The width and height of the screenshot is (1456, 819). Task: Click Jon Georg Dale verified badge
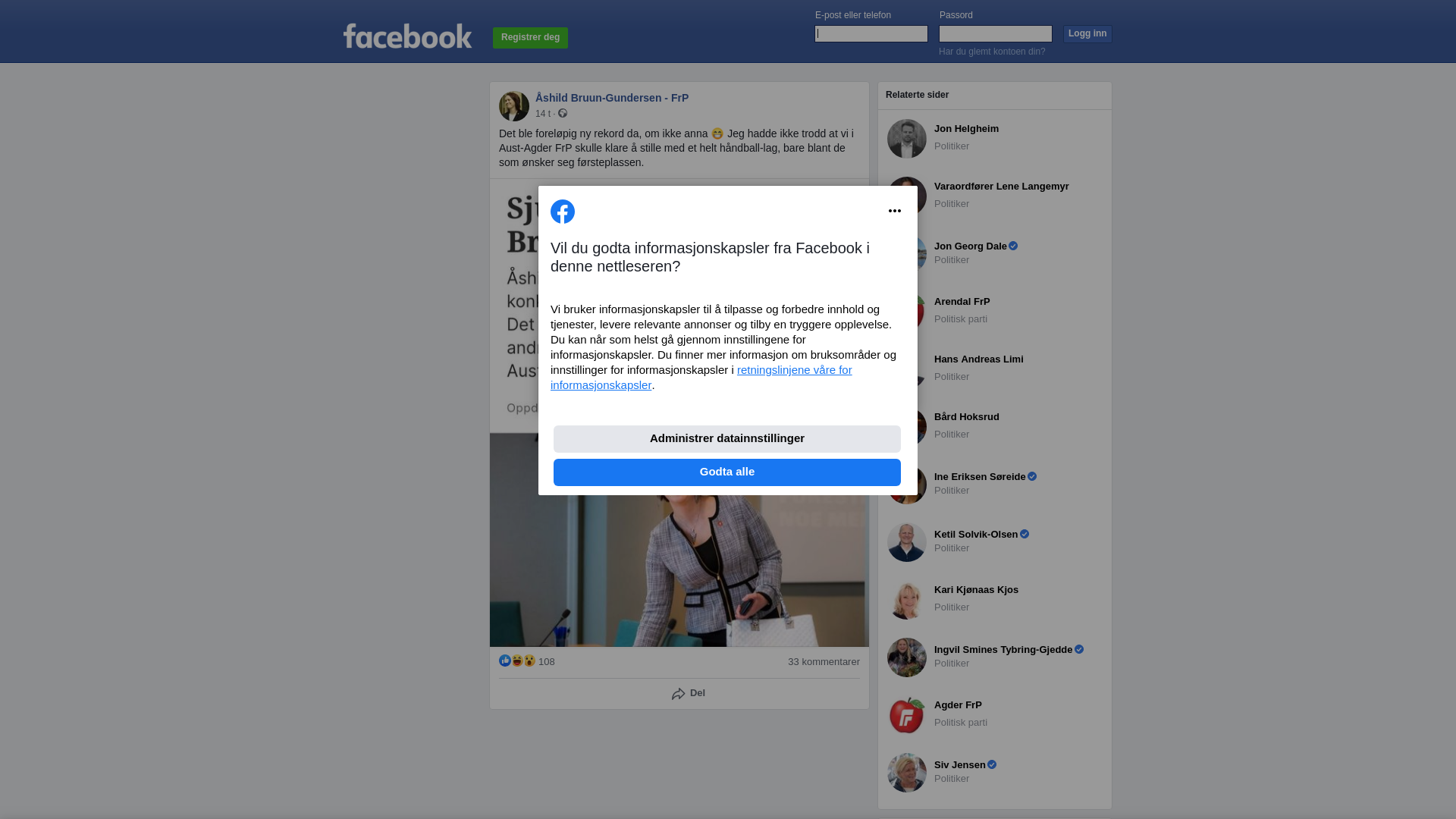click(1013, 246)
